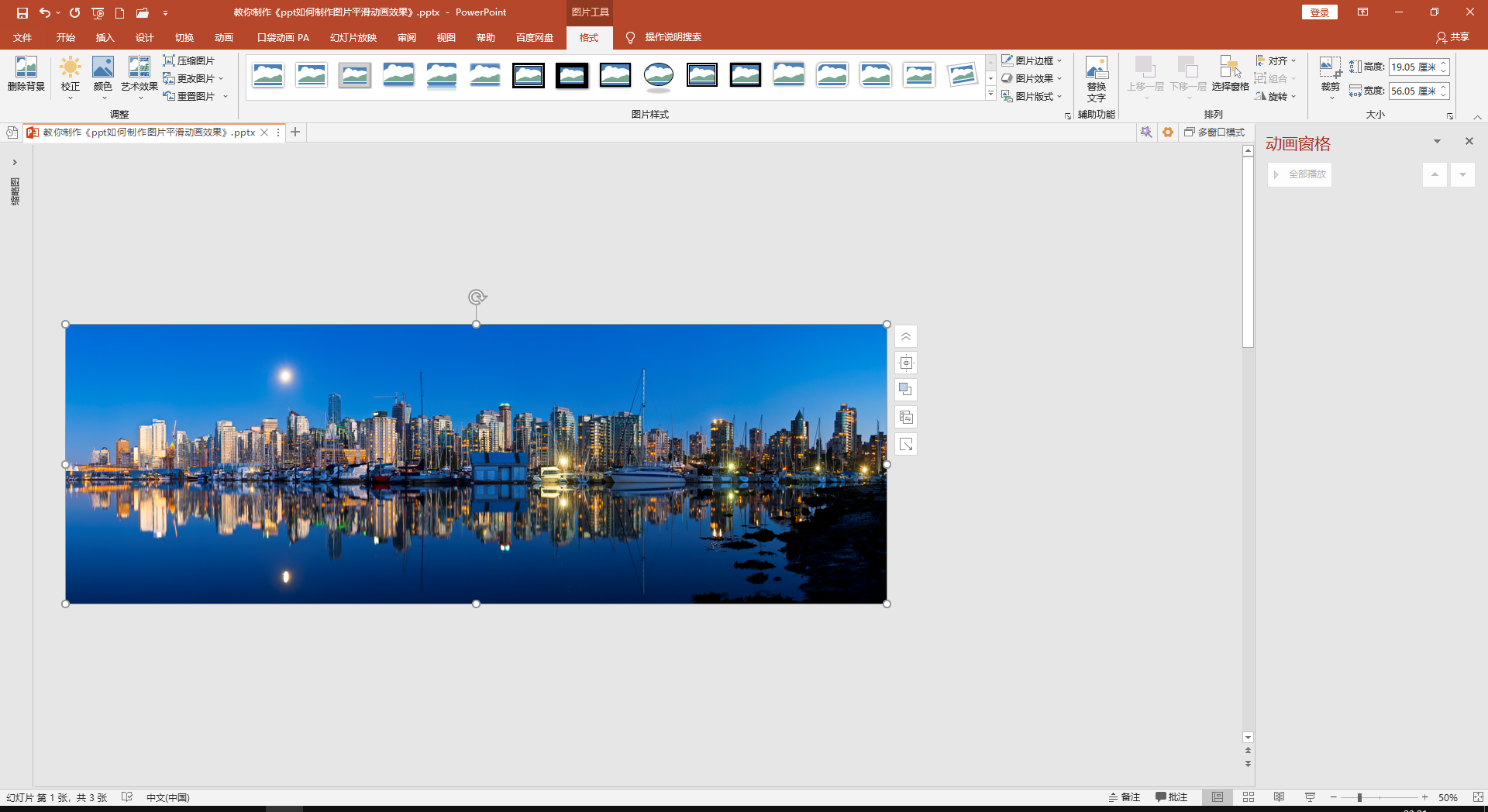Open Rotate (旋转) dropdown
Screen dimensions: 1488x812
(x=1276, y=96)
